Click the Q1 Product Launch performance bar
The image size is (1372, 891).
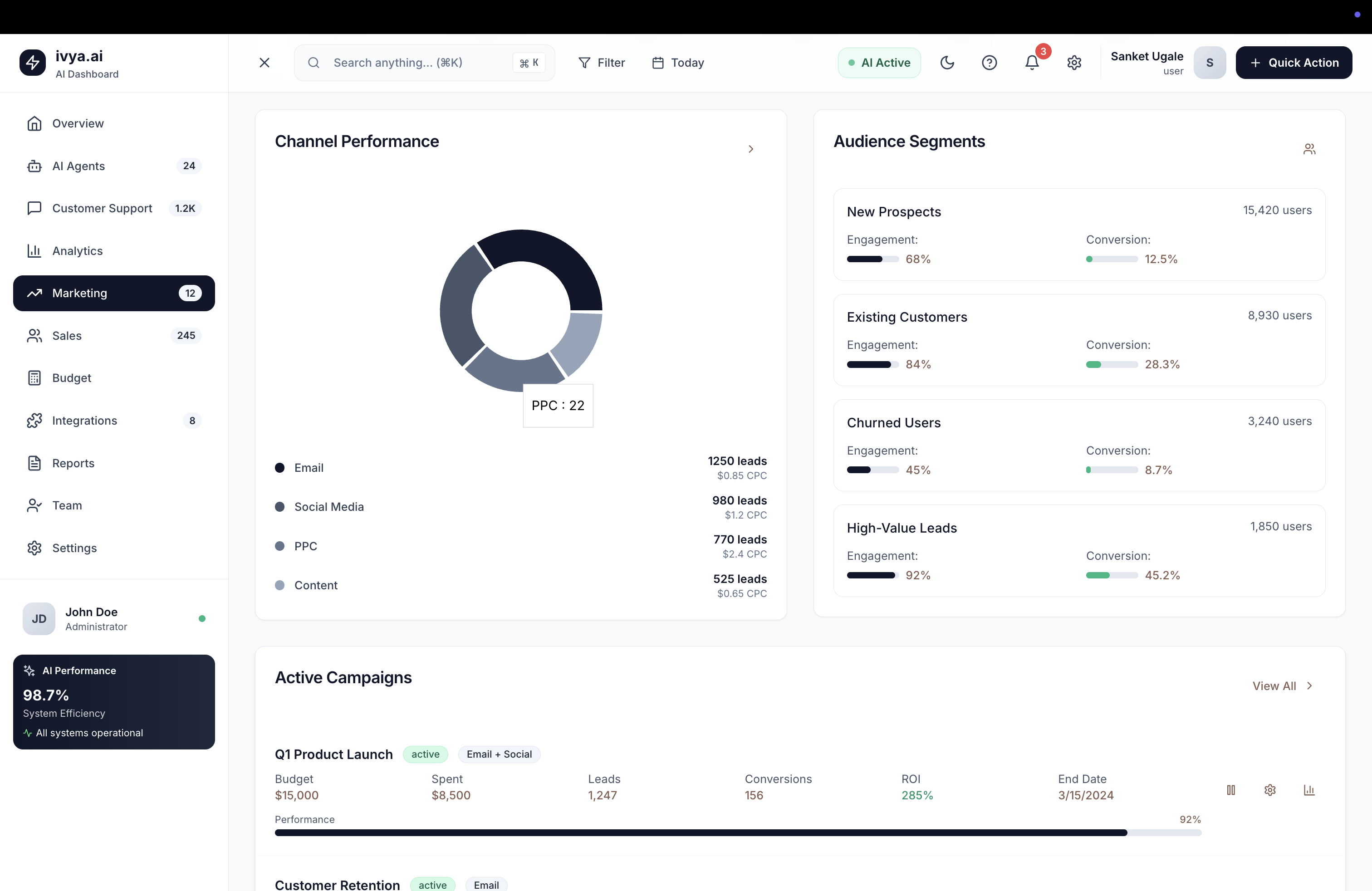coord(738,833)
